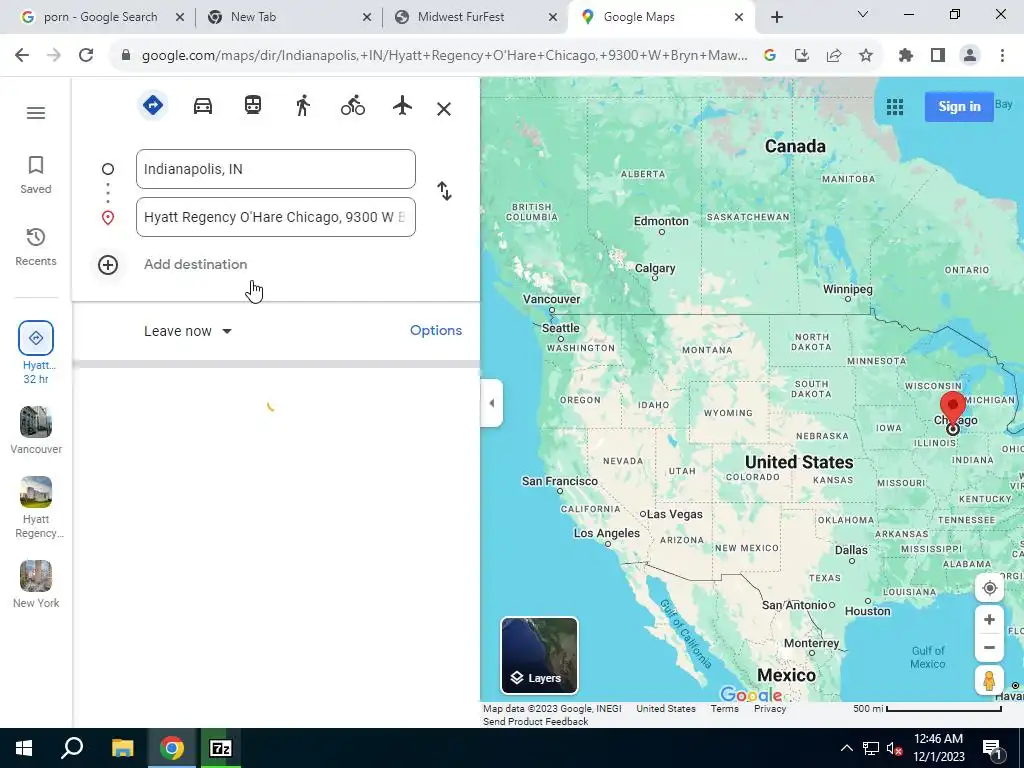The width and height of the screenshot is (1024, 768).
Task: Click muted volume icon in tray
Action: tap(894, 748)
